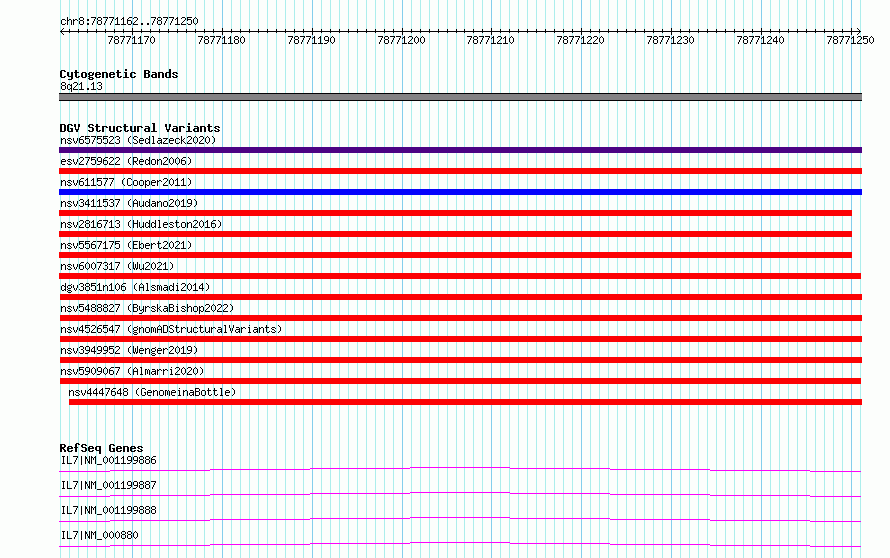This screenshot has width=890, height=558.
Task: Open variant nsv3411537 (Audano2019) label
Action: pyautogui.click(x=129, y=203)
